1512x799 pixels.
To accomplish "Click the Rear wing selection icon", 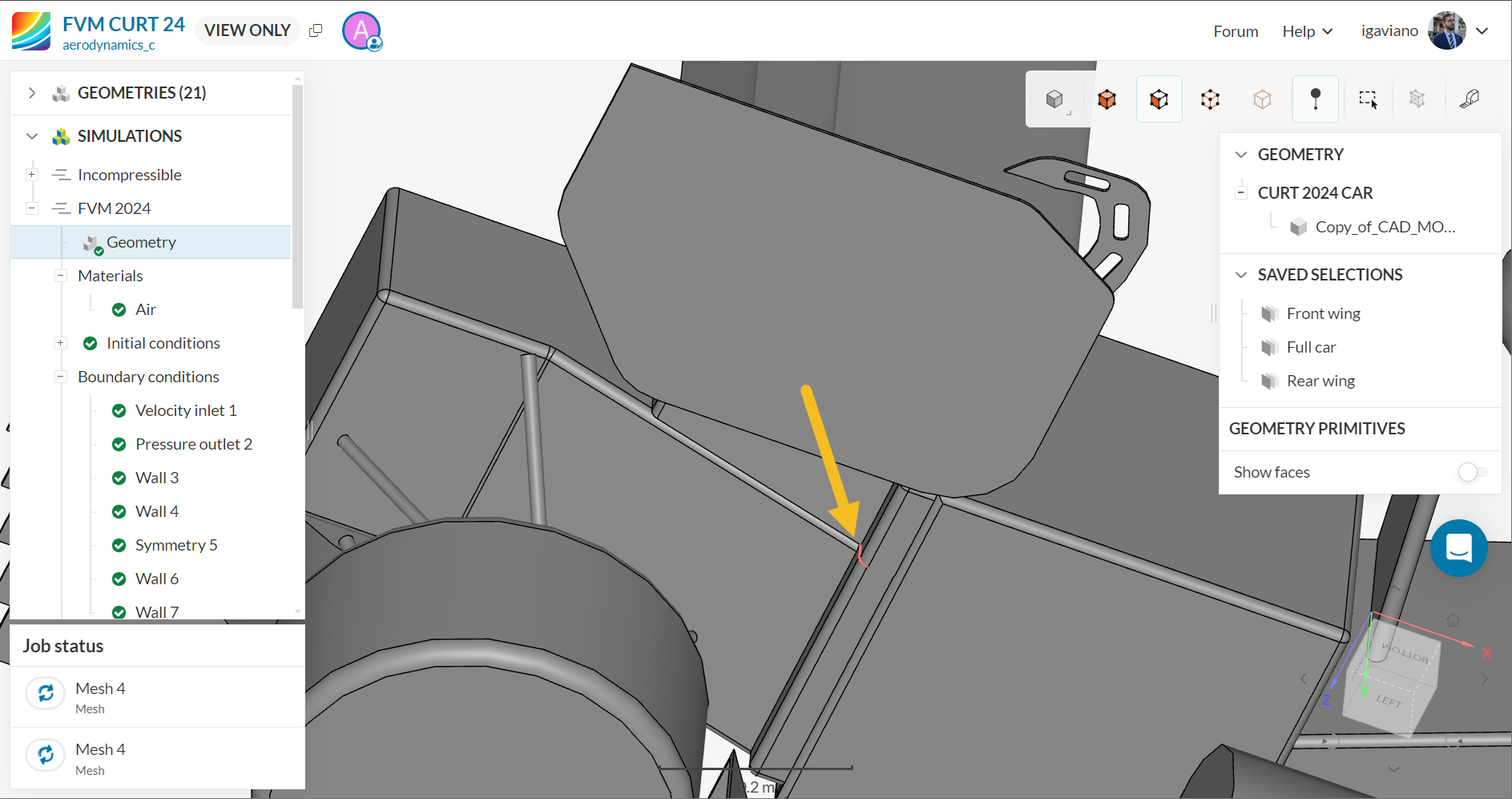I will pos(1269,381).
